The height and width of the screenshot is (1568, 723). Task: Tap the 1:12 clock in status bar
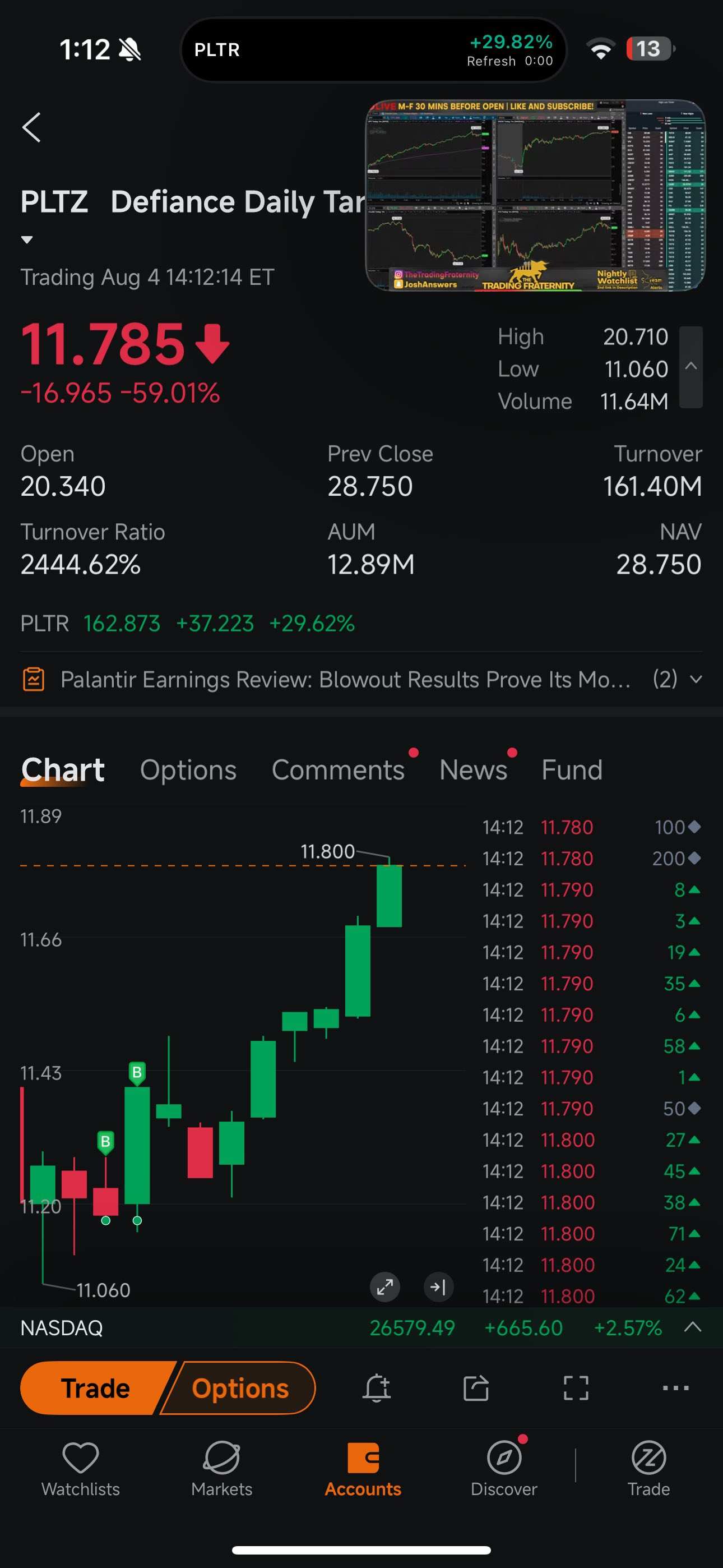click(85, 49)
